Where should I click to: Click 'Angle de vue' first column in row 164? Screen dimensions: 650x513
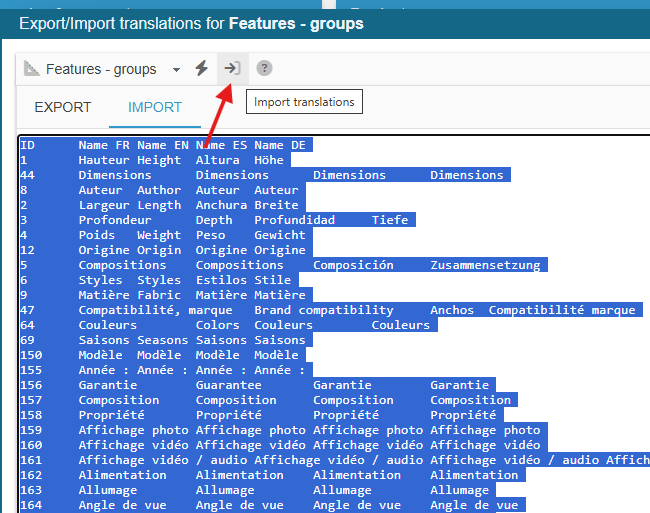pyautogui.click(x=122, y=505)
